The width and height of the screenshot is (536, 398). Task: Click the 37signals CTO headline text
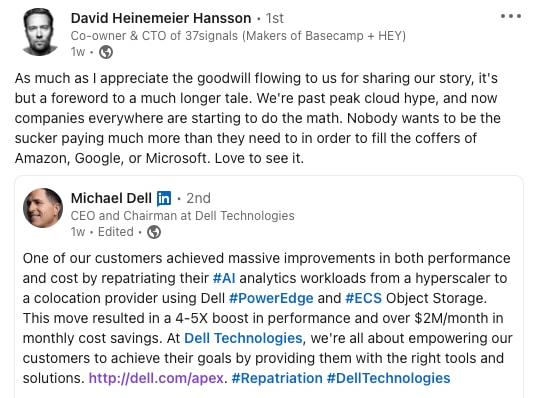(x=238, y=36)
